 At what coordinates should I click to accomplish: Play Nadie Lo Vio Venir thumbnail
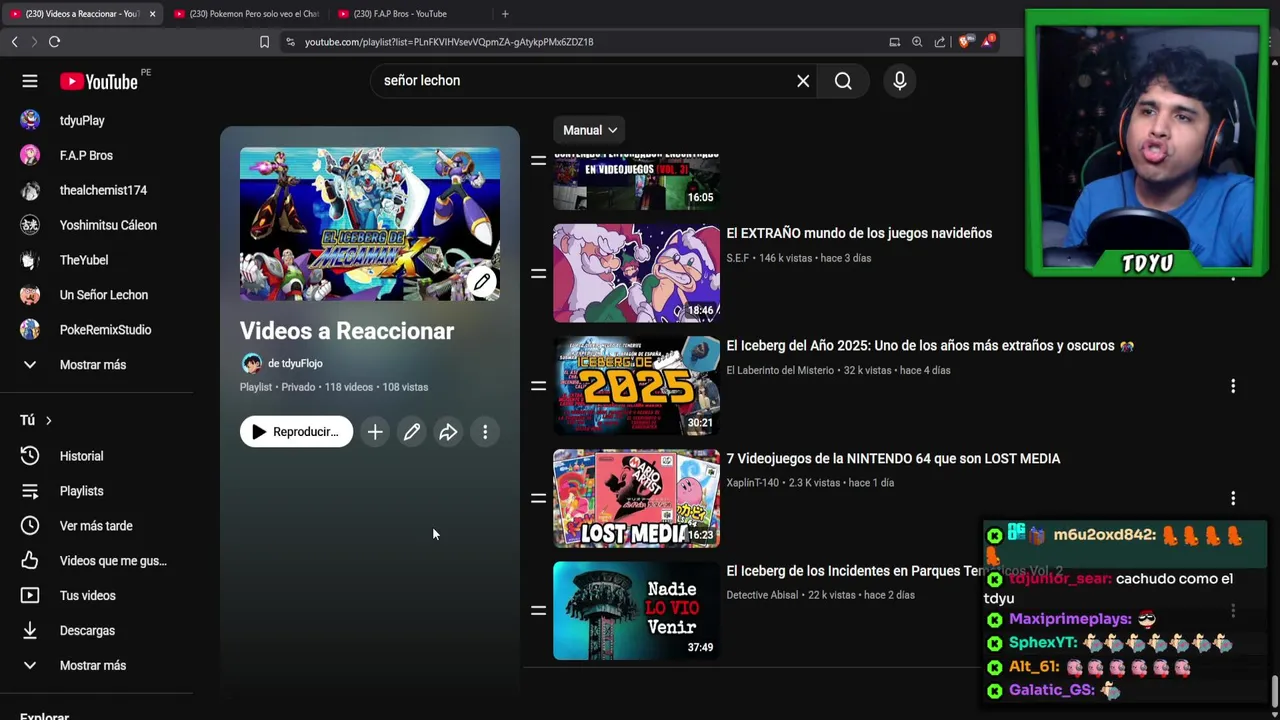(636, 611)
